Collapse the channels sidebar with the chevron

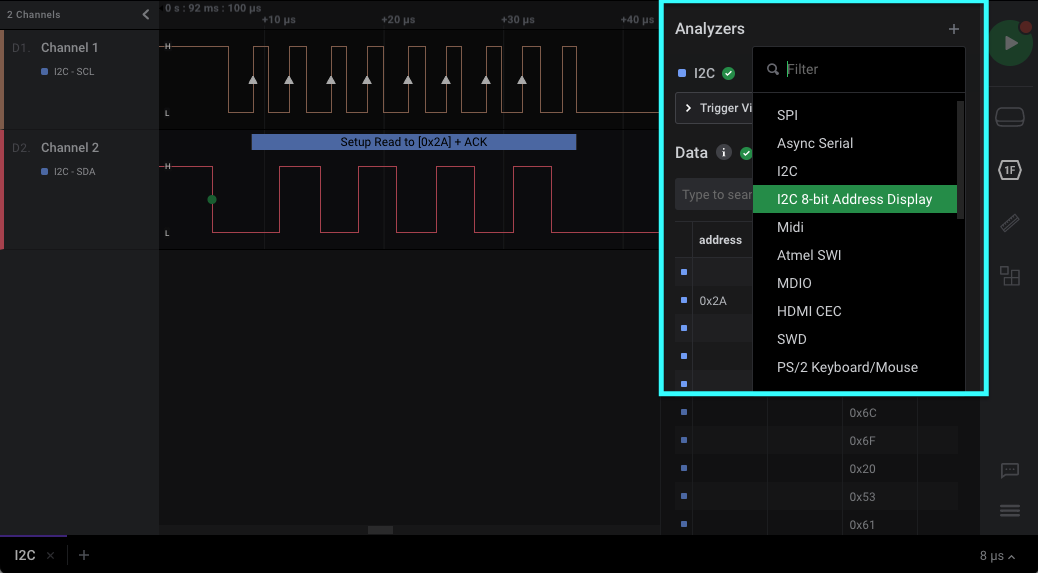tap(146, 14)
